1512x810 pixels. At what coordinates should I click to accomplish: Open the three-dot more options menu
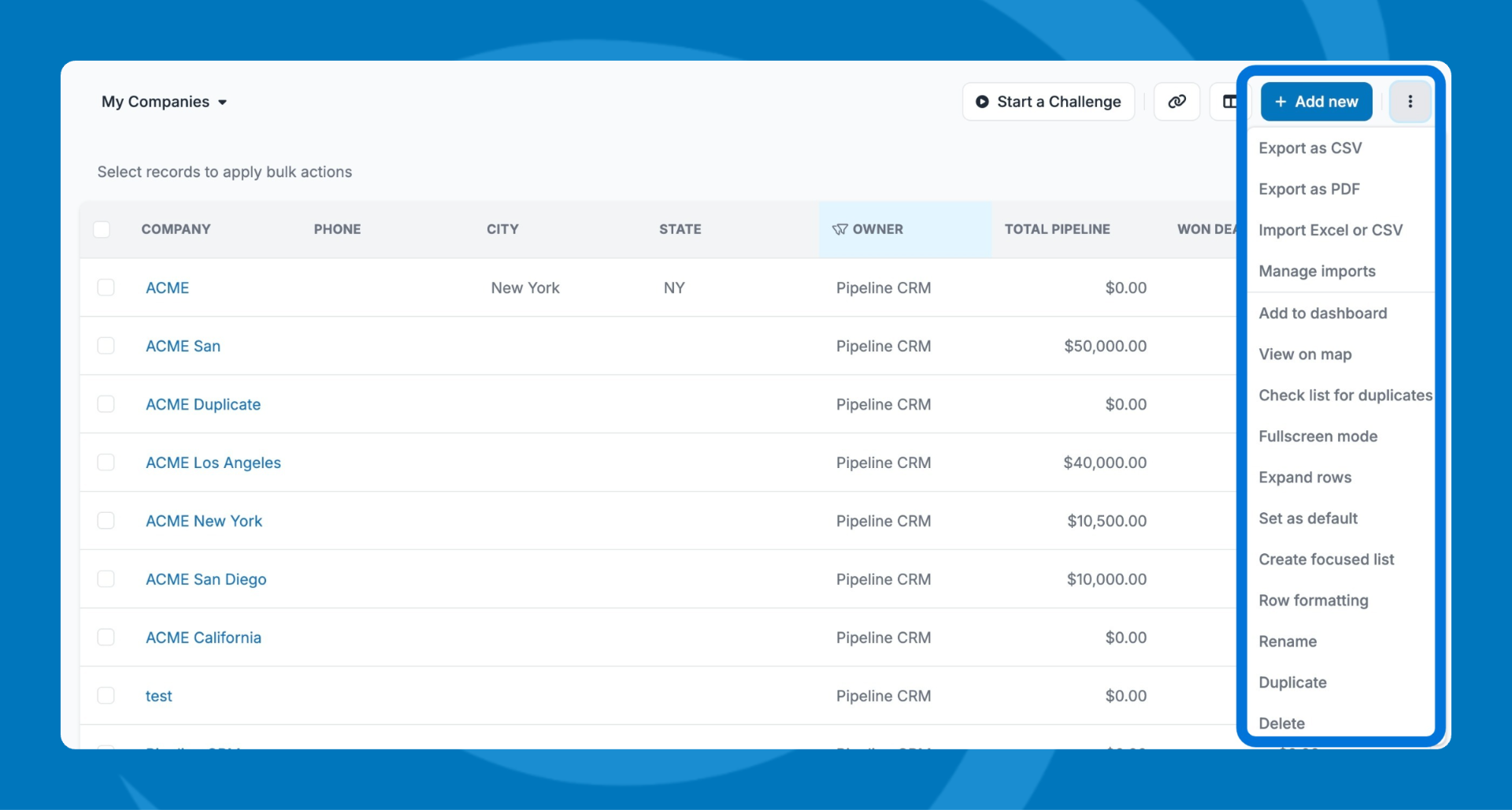pos(1410,102)
